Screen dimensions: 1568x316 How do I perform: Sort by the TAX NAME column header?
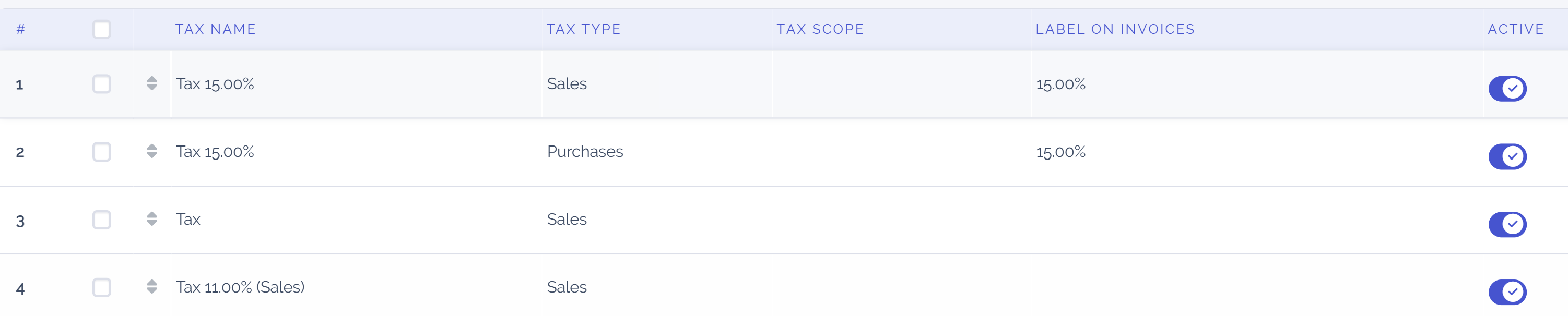click(215, 29)
